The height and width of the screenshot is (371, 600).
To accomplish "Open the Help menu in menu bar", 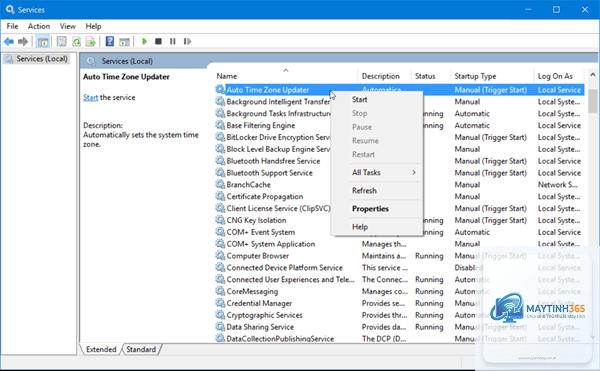I will point(93,26).
